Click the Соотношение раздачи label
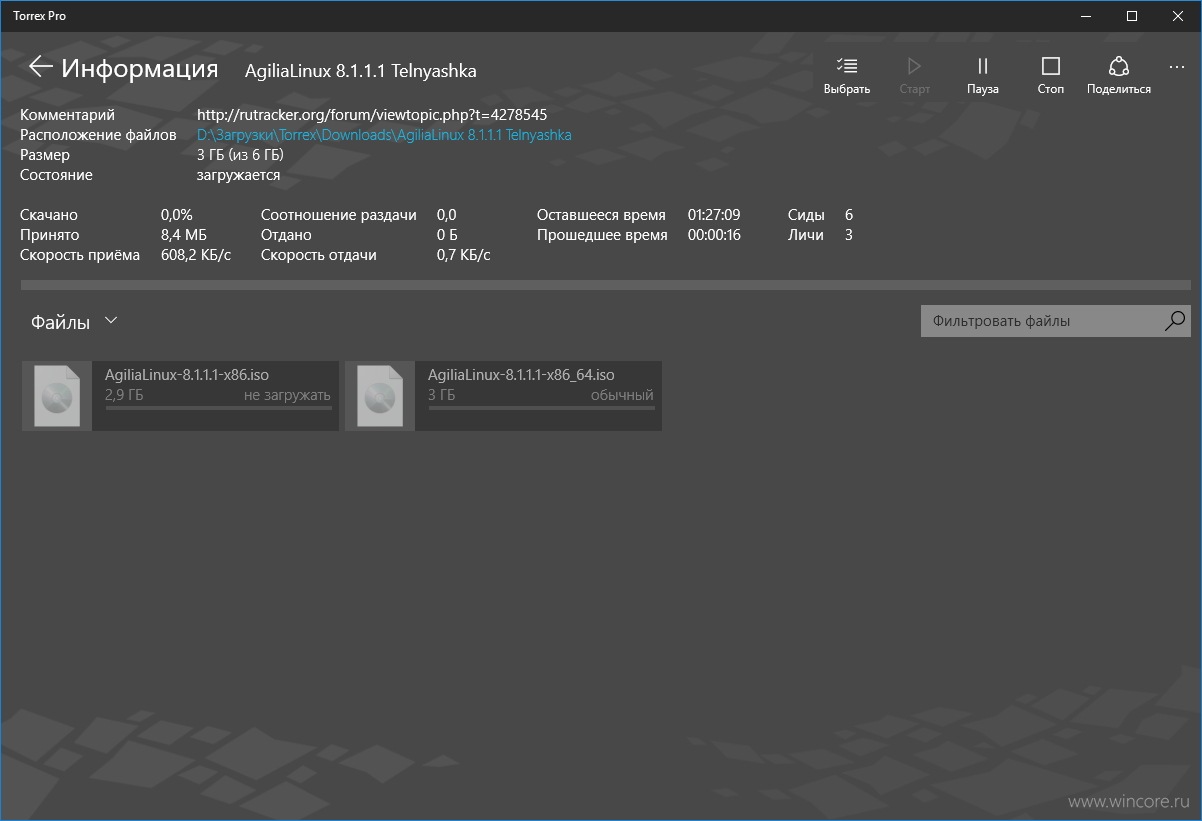This screenshot has height=821, width=1202. tap(339, 215)
